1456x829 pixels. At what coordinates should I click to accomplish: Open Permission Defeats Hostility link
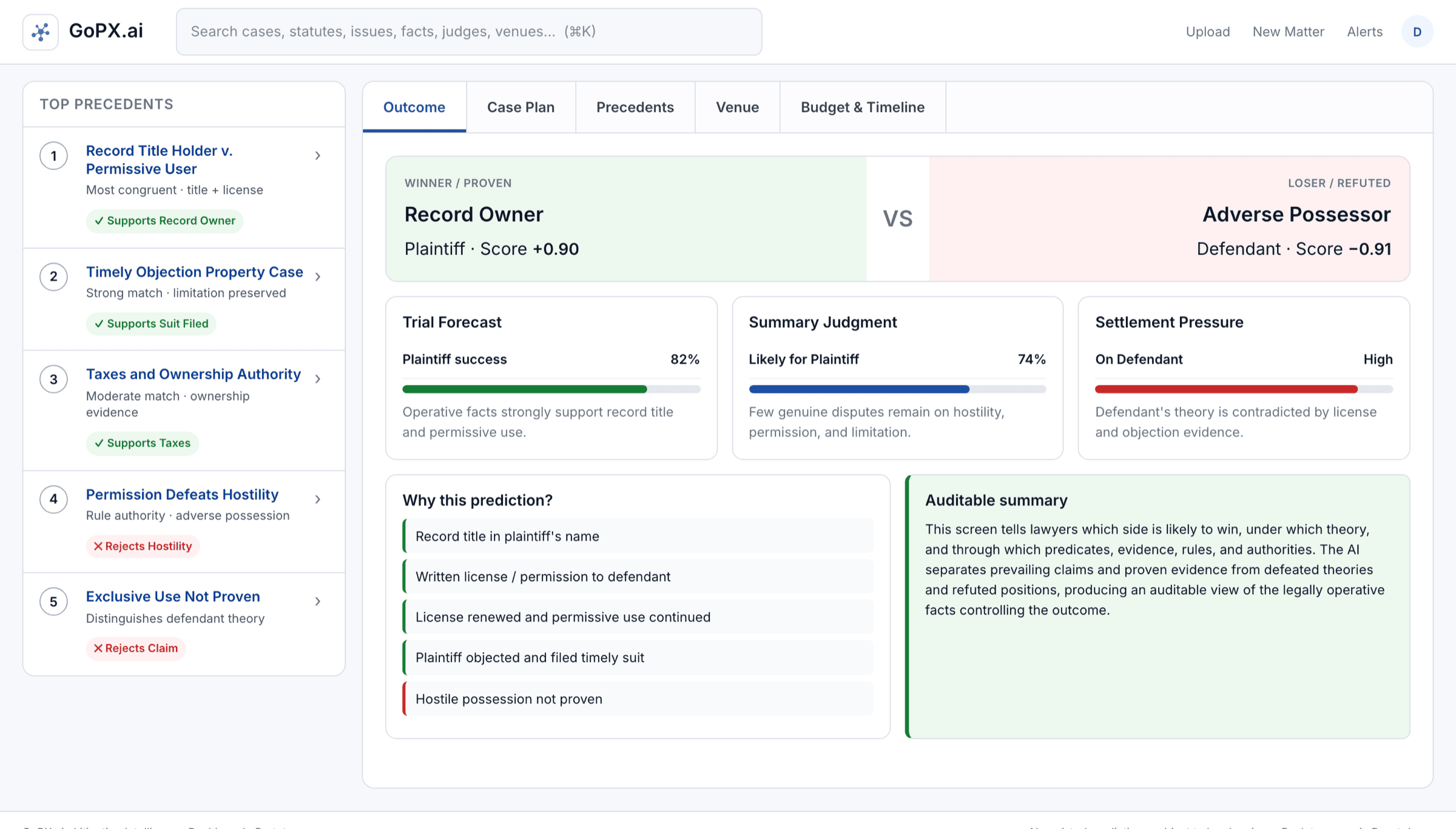[x=182, y=495]
